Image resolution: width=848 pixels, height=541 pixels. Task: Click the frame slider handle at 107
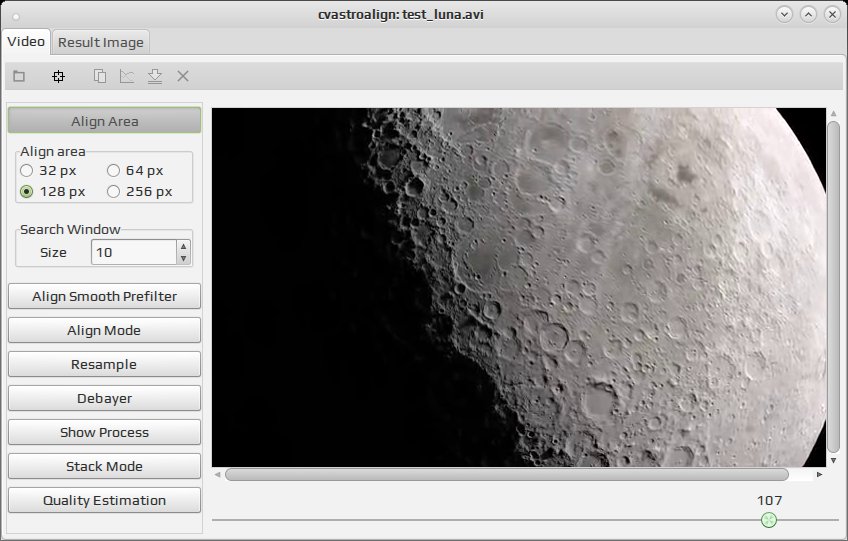(768, 520)
